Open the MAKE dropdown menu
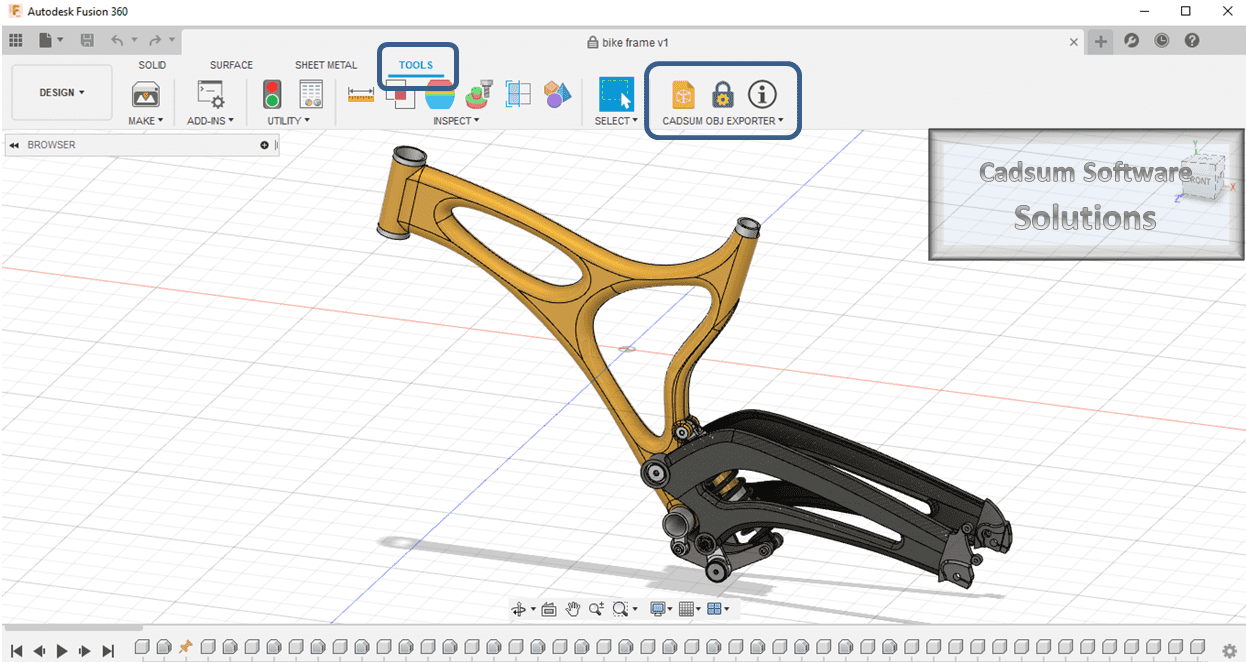This screenshot has width=1246, height=662. pos(145,120)
